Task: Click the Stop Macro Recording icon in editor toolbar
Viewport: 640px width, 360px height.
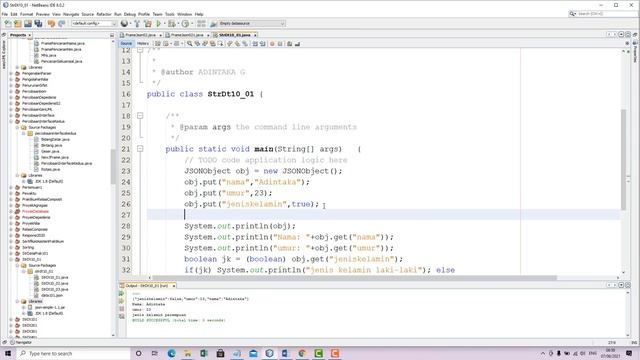Action: click(280, 44)
